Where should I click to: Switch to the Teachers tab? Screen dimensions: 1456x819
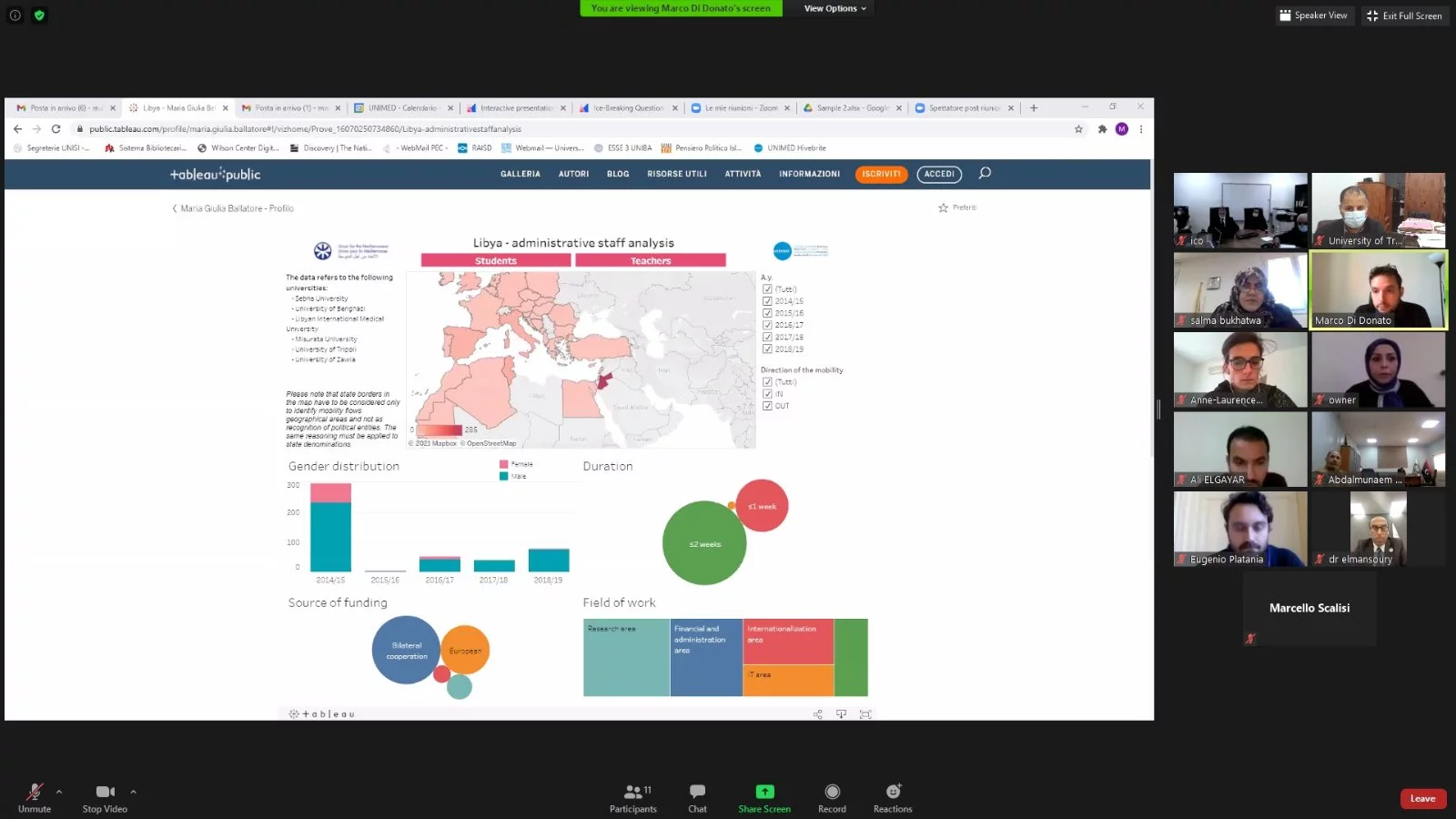(651, 260)
